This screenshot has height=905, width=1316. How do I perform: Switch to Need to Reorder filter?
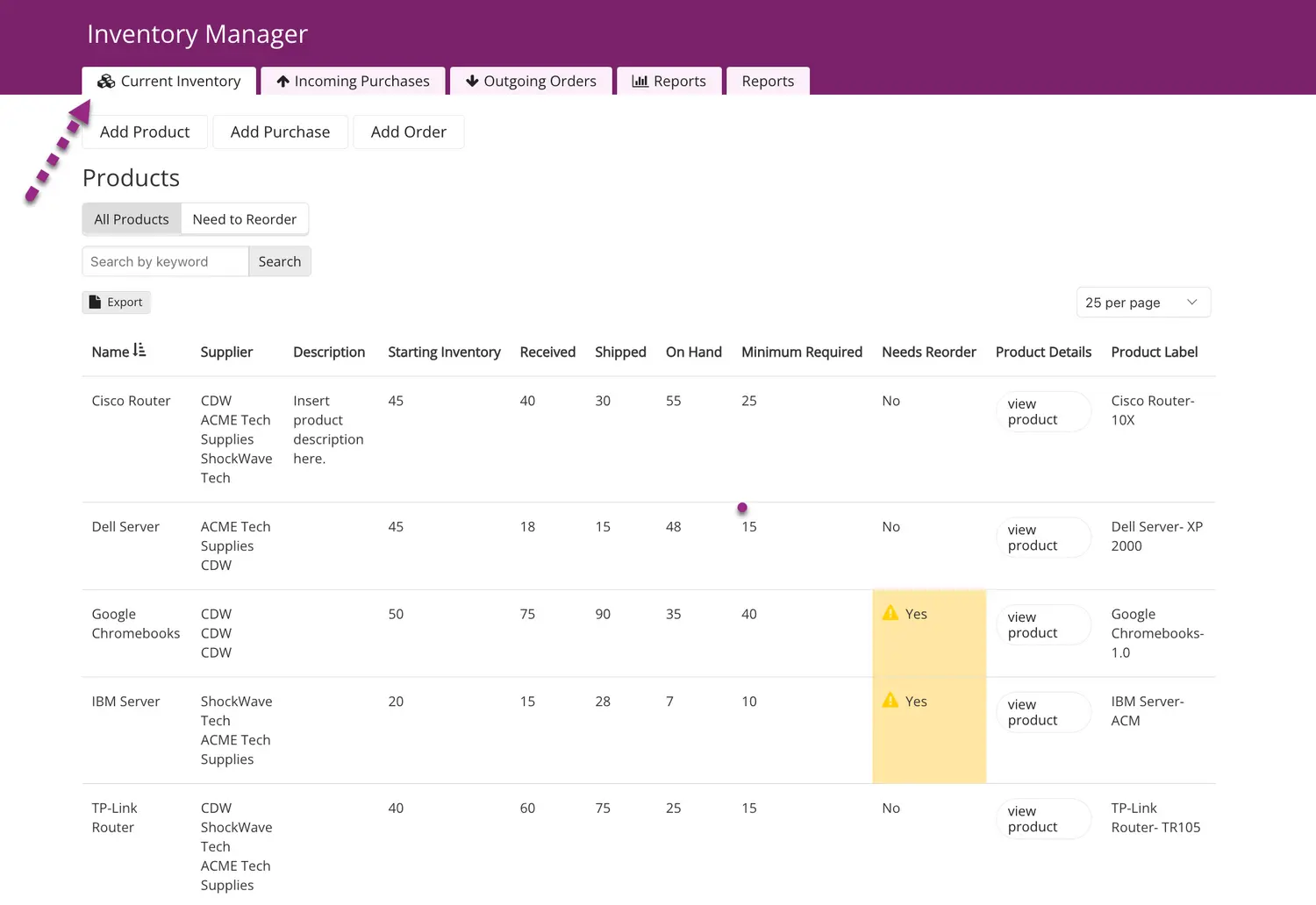tap(245, 219)
